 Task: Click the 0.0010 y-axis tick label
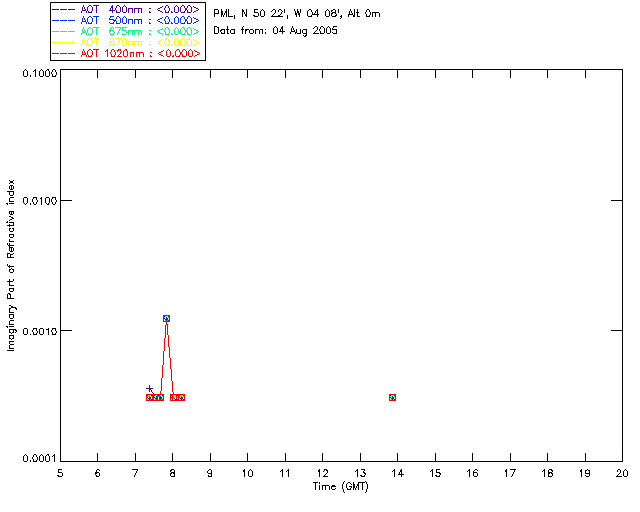(40, 331)
